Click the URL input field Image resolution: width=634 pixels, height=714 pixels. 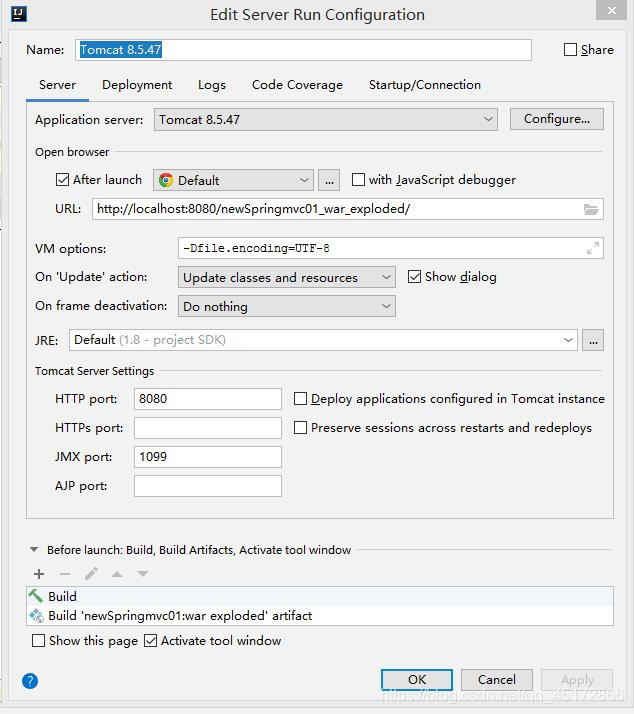click(348, 209)
